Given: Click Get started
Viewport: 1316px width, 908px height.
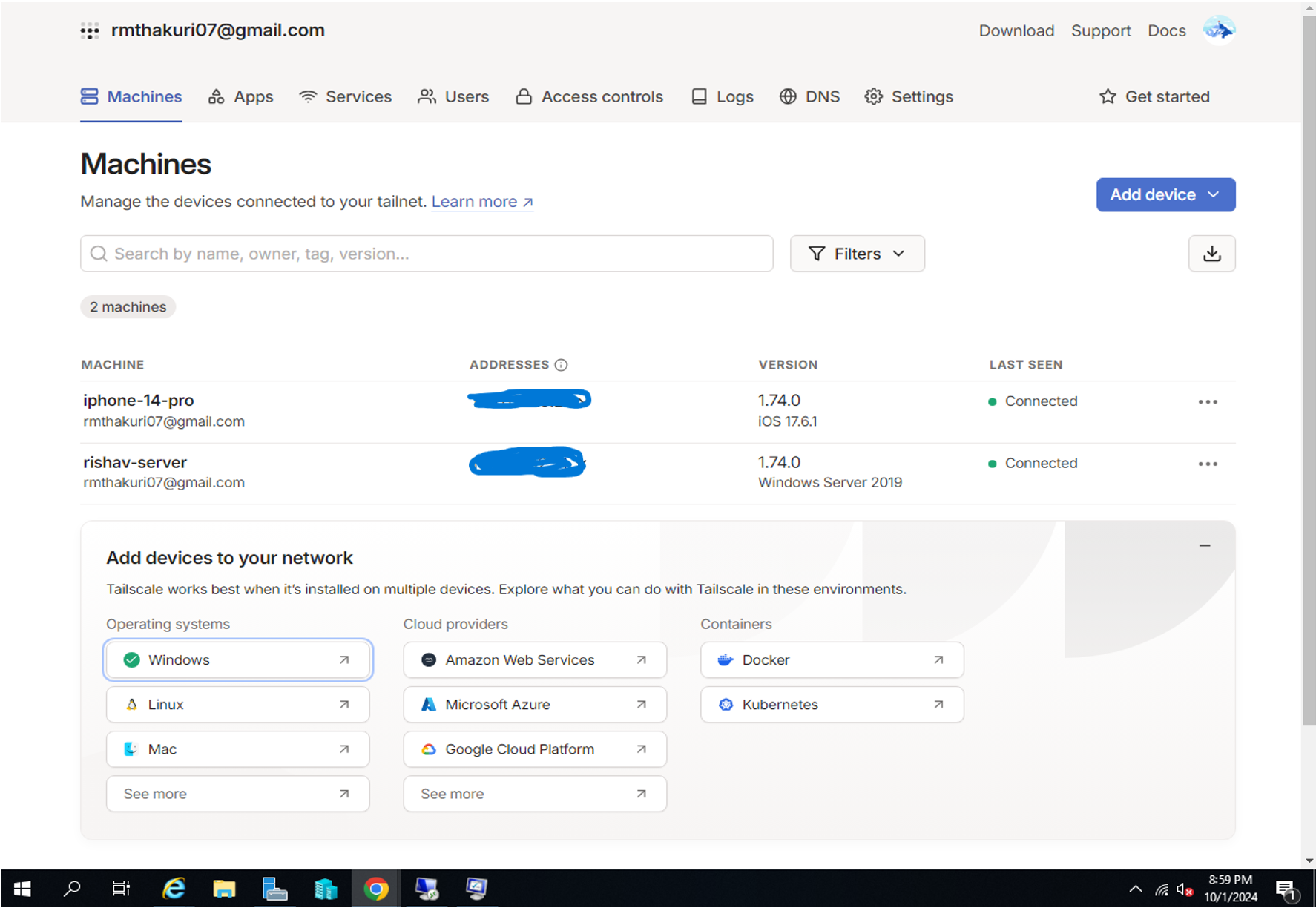Looking at the screenshot, I should [x=1154, y=96].
